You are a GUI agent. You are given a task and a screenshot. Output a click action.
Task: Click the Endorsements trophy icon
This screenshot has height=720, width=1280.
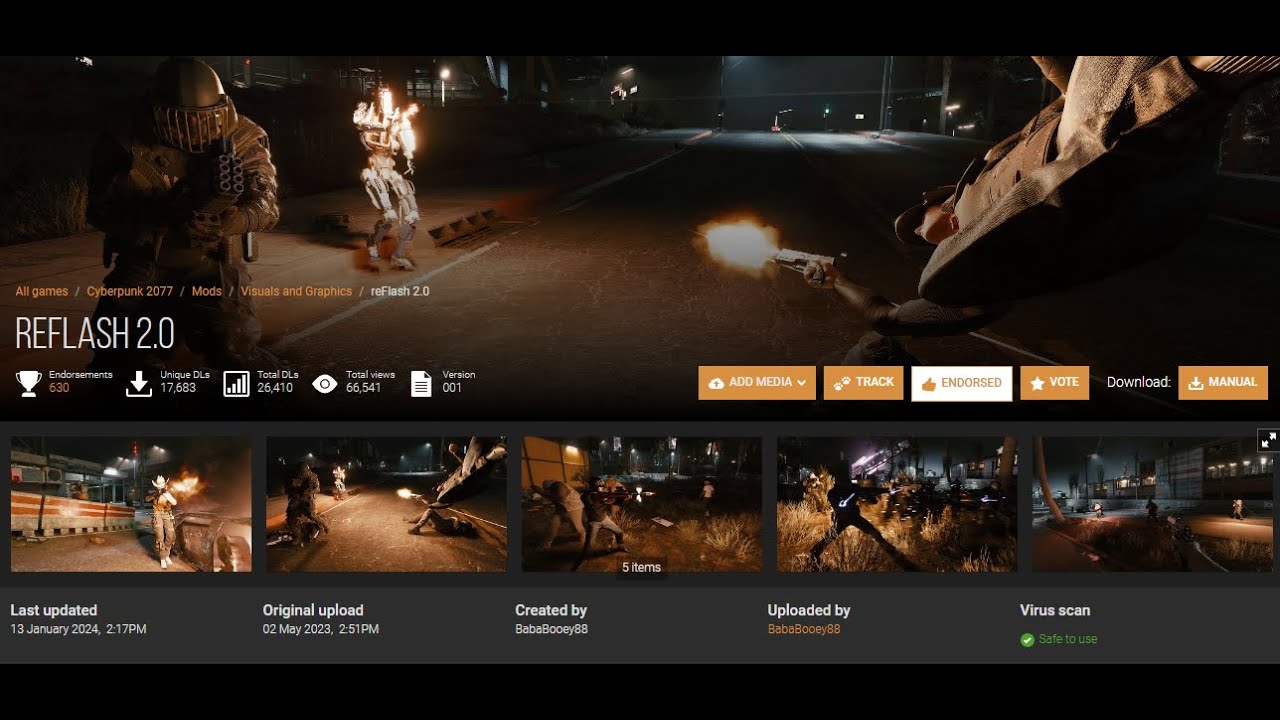28,383
